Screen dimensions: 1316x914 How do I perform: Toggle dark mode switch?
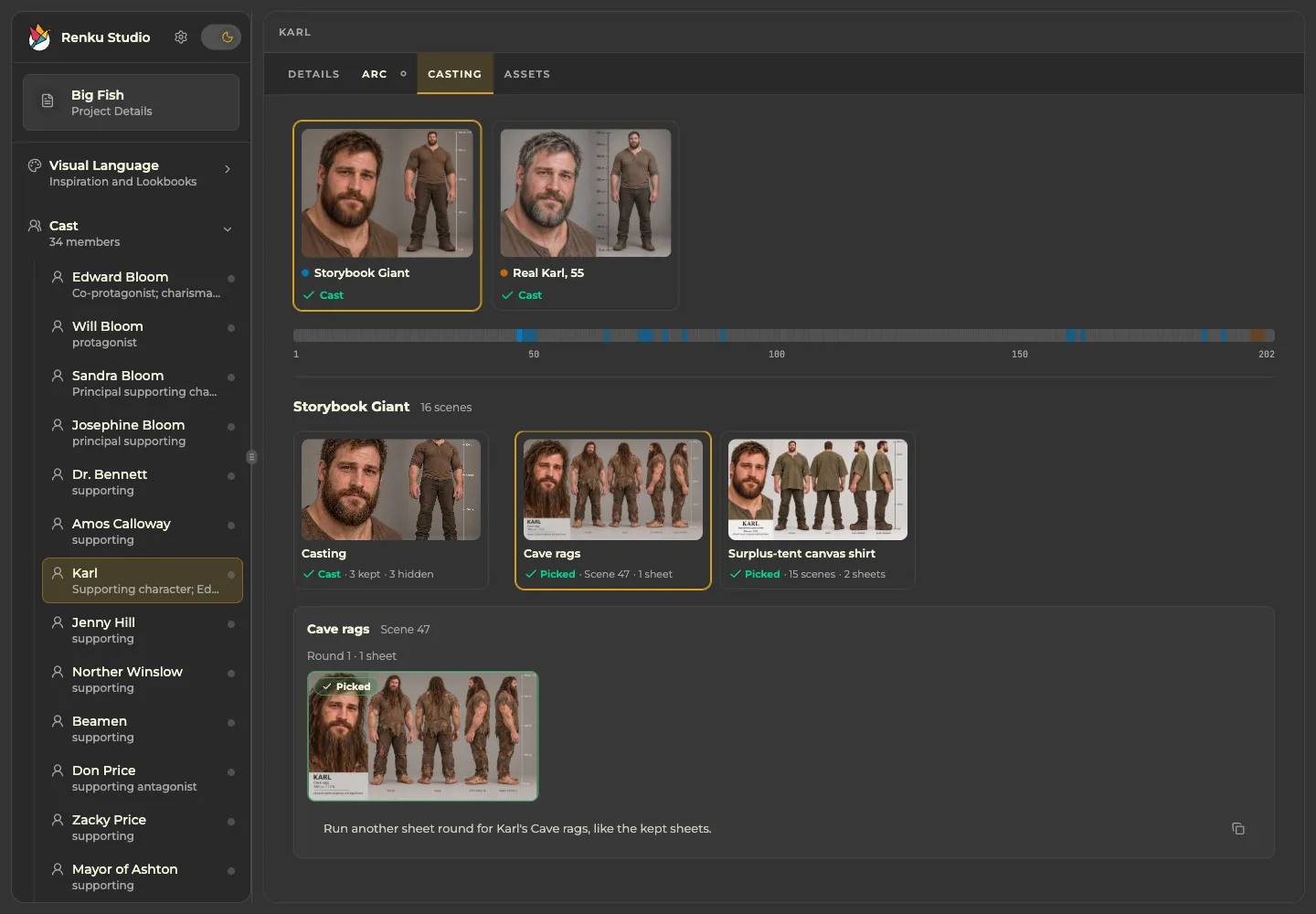point(221,37)
